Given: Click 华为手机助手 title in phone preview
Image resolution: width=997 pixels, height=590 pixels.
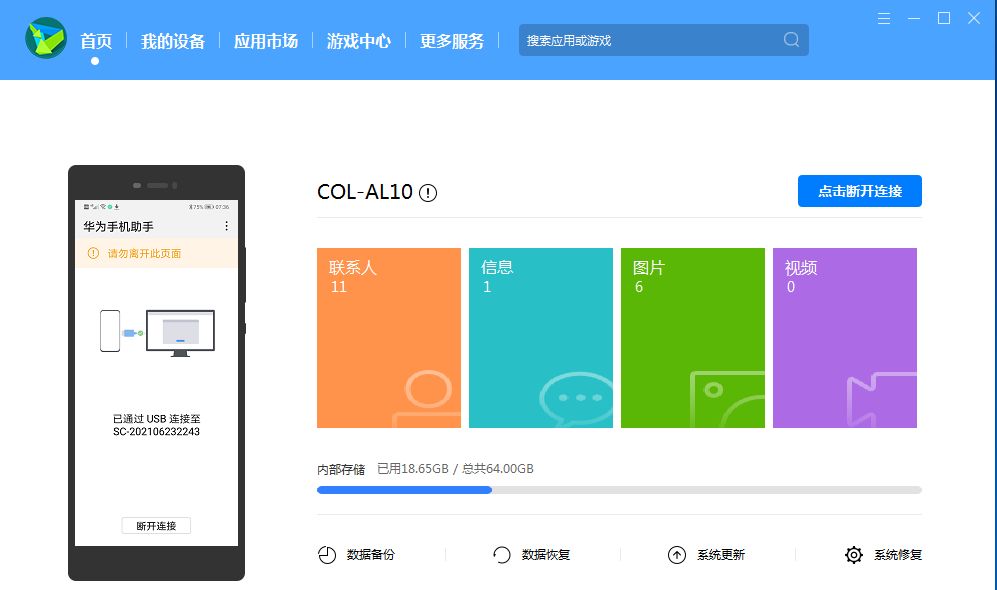Looking at the screenshot, I should tap(118, 226).
